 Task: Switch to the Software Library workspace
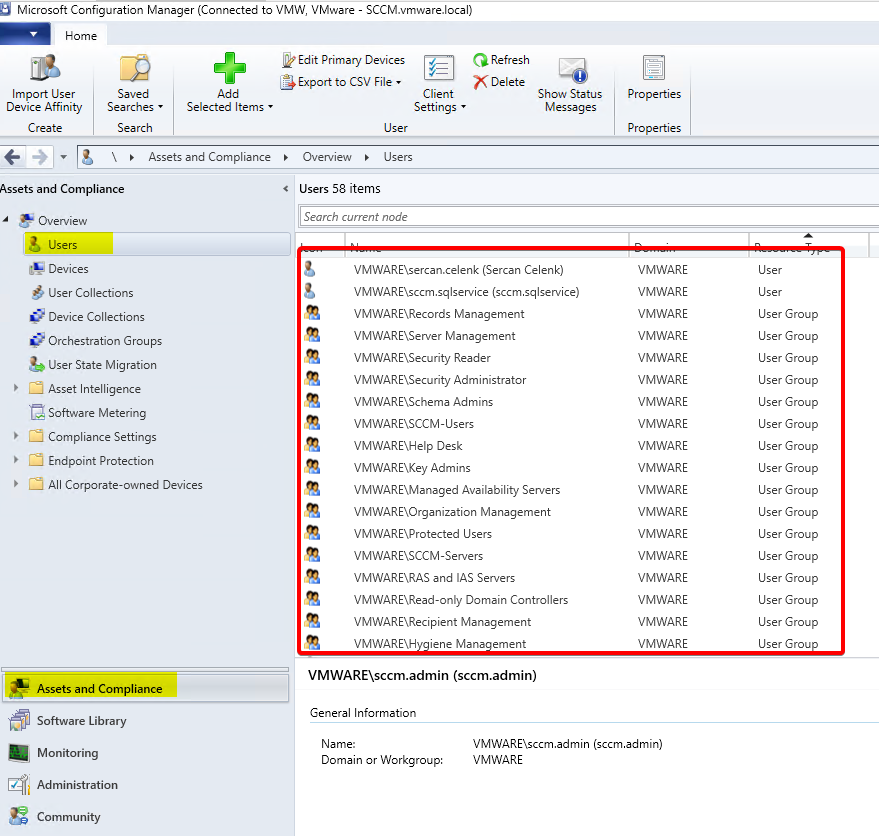coord(81,721)
